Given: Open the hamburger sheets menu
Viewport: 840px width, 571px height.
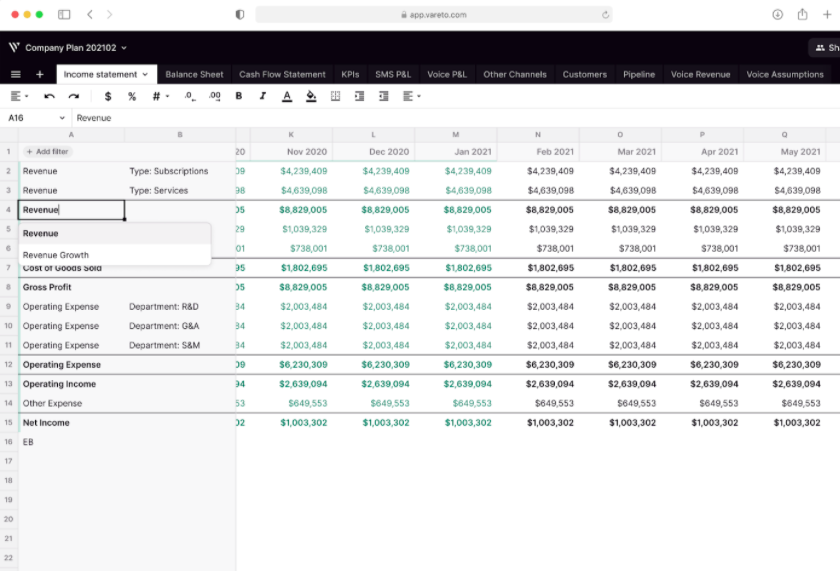Looking at the screenshot, I should click(16, 74).
